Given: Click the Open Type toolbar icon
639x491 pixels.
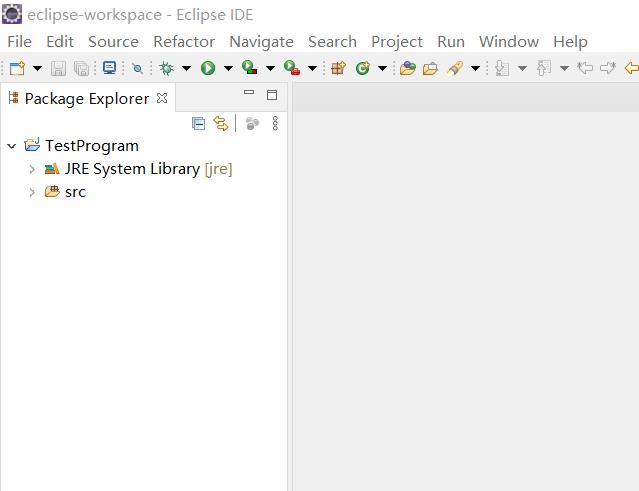Looking at the screenshot, I should 408,68.
